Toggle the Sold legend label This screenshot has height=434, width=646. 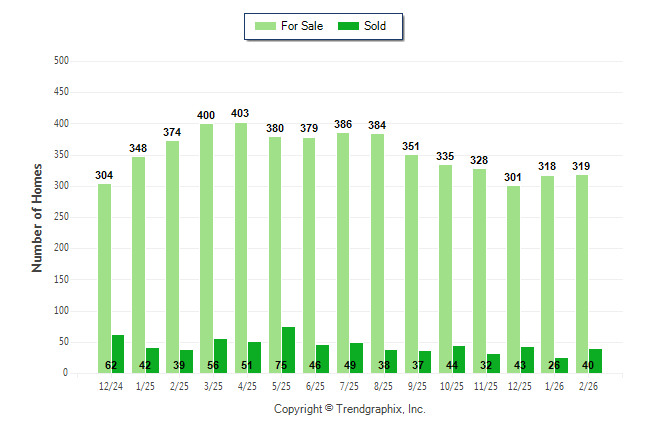click(x=376, y=26)
